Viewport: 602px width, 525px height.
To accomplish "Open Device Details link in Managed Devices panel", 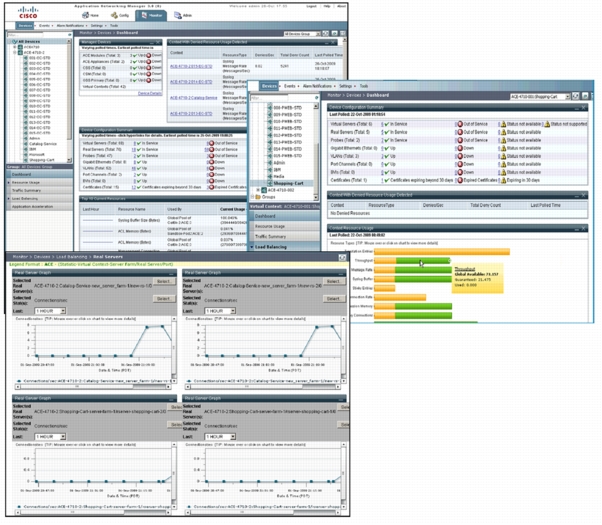I will (x=150, y=93).
